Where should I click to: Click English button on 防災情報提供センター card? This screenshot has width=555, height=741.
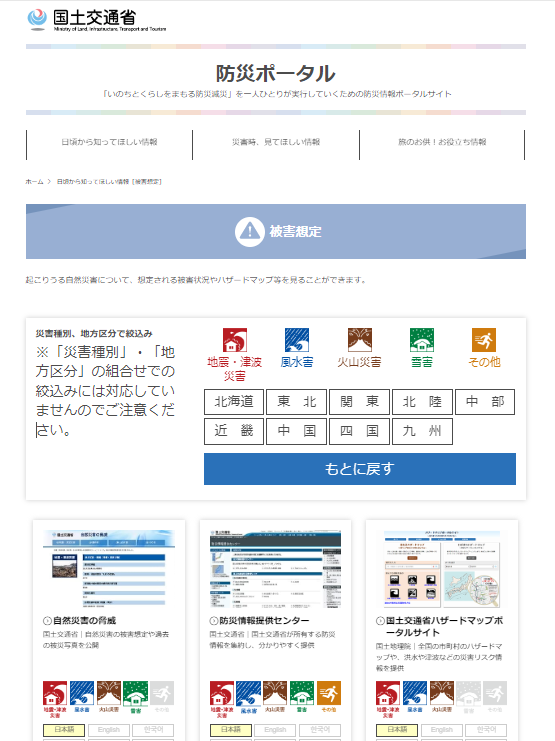pyautogui.click(x=275, y=730)
